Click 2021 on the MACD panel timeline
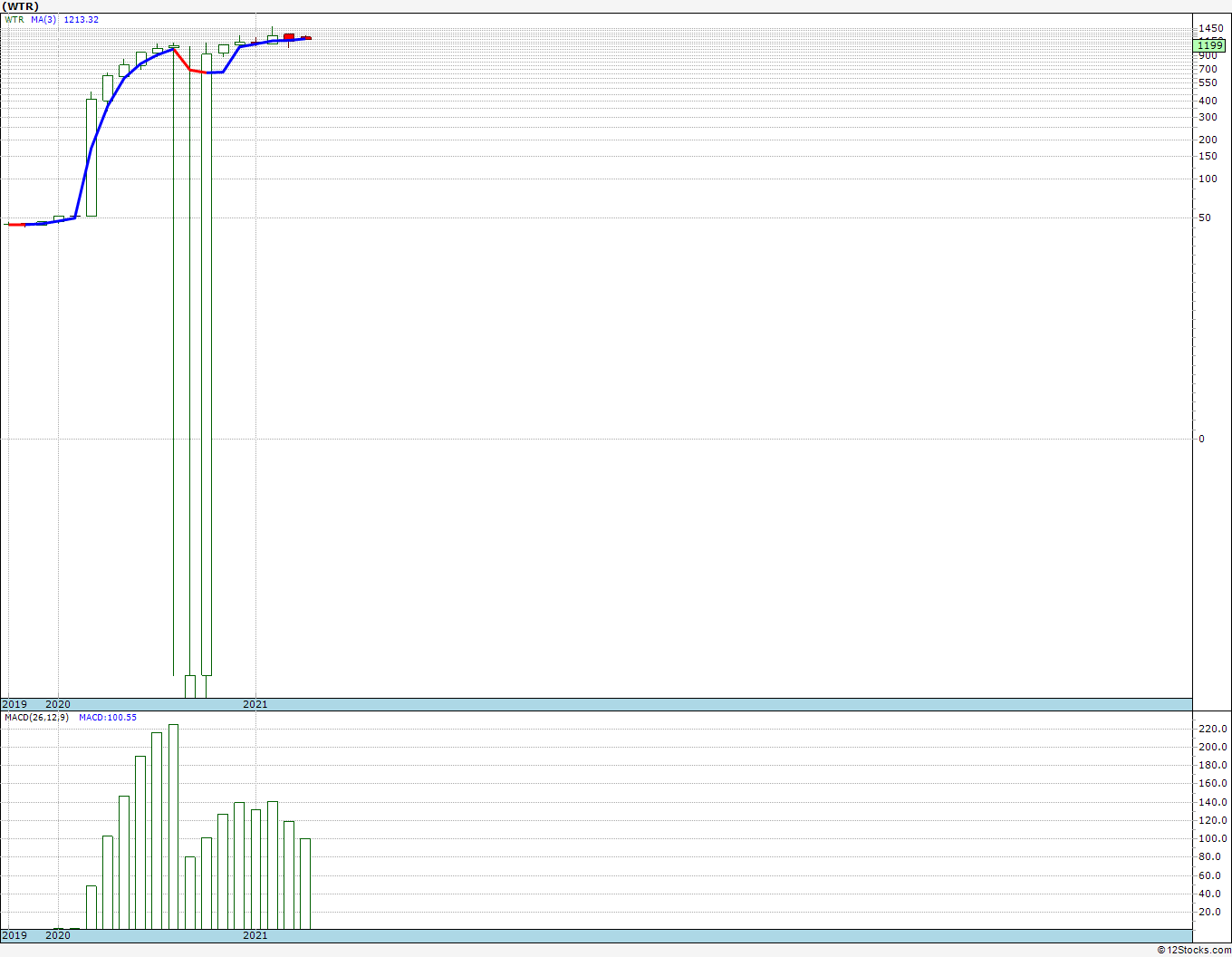1232x957 pixels. pos(255,935)
